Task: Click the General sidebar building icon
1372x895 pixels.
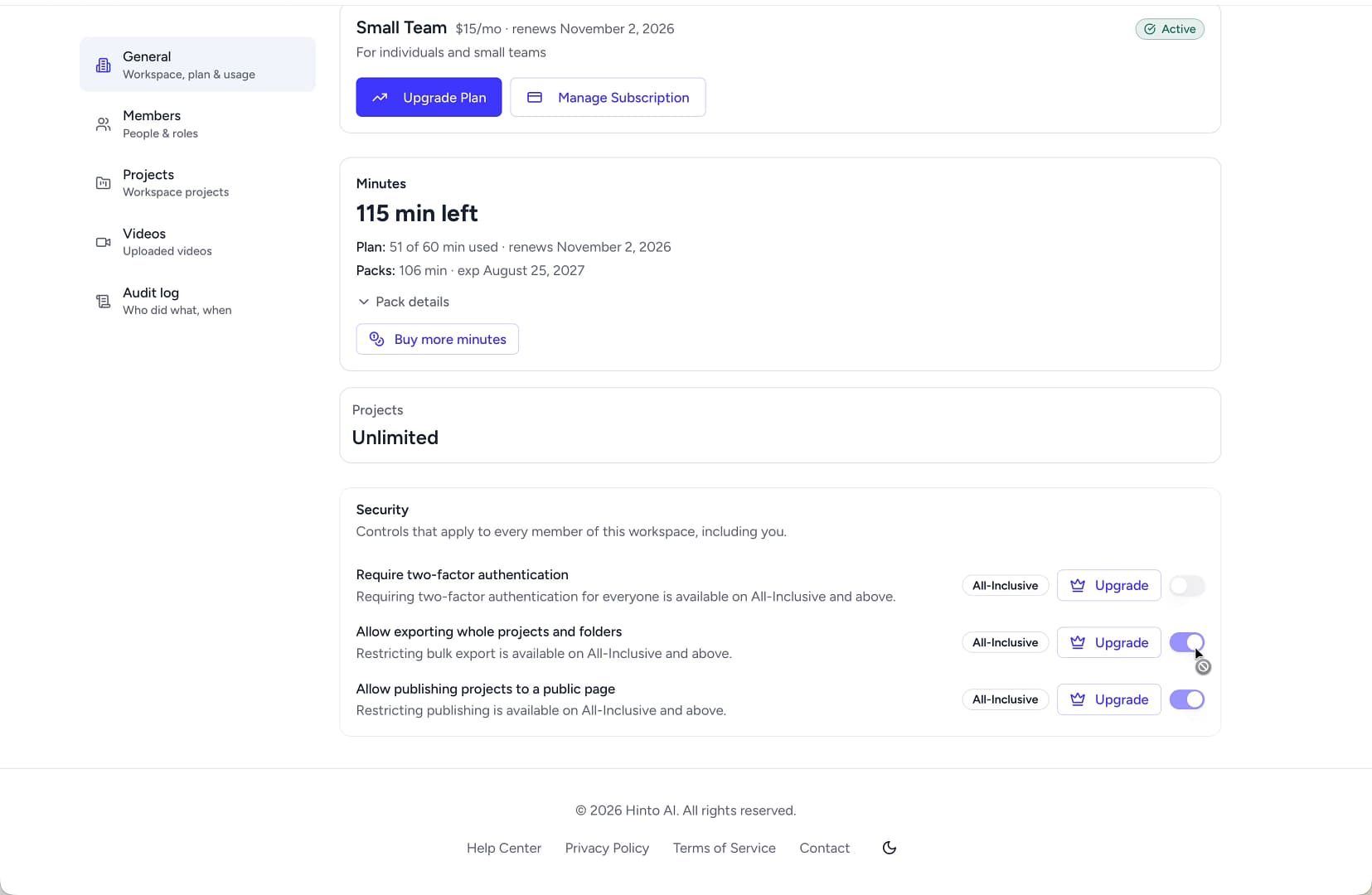Action: [103, 65]
